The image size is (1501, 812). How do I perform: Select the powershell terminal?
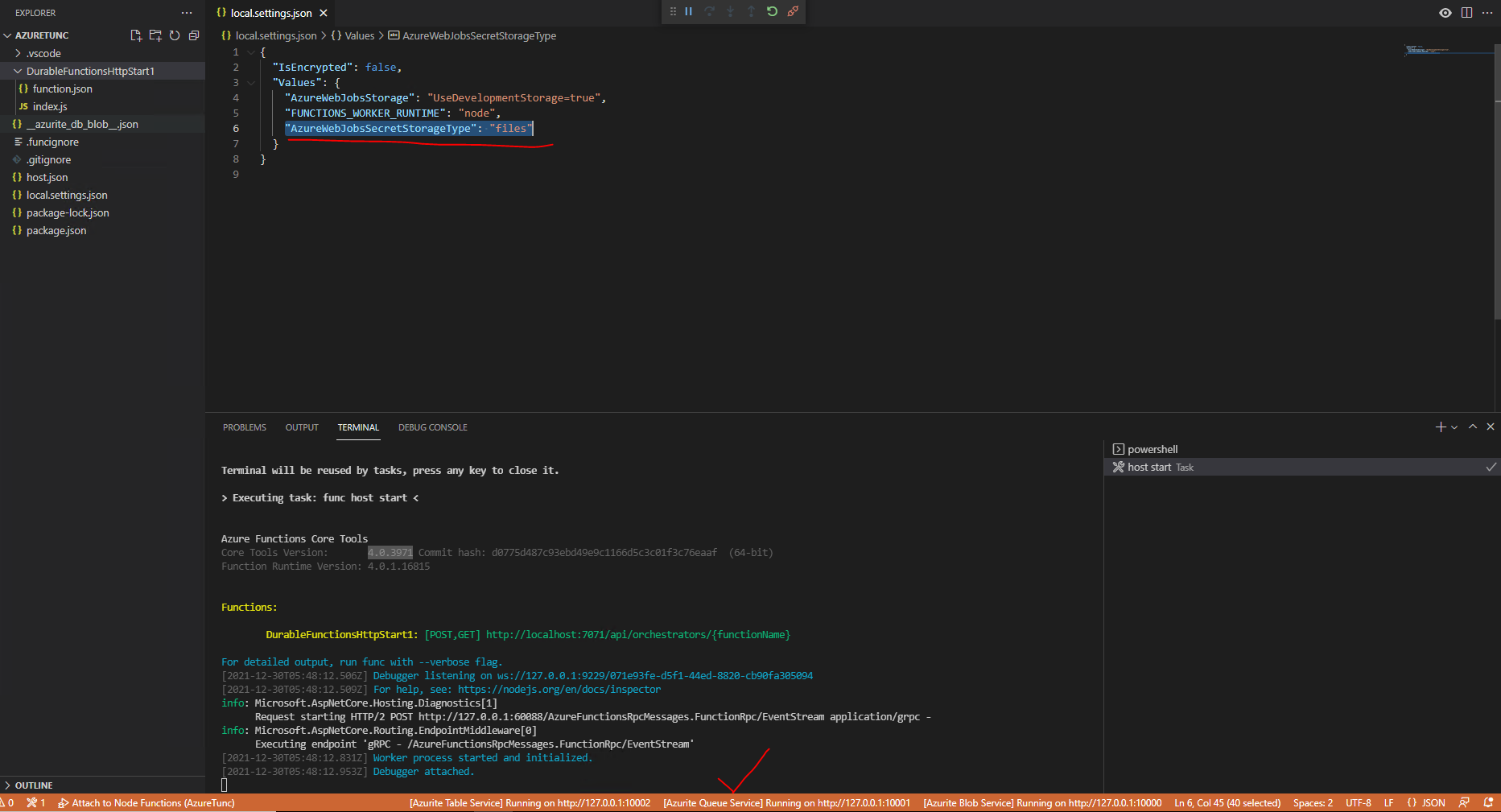(x=1302, y=449)
